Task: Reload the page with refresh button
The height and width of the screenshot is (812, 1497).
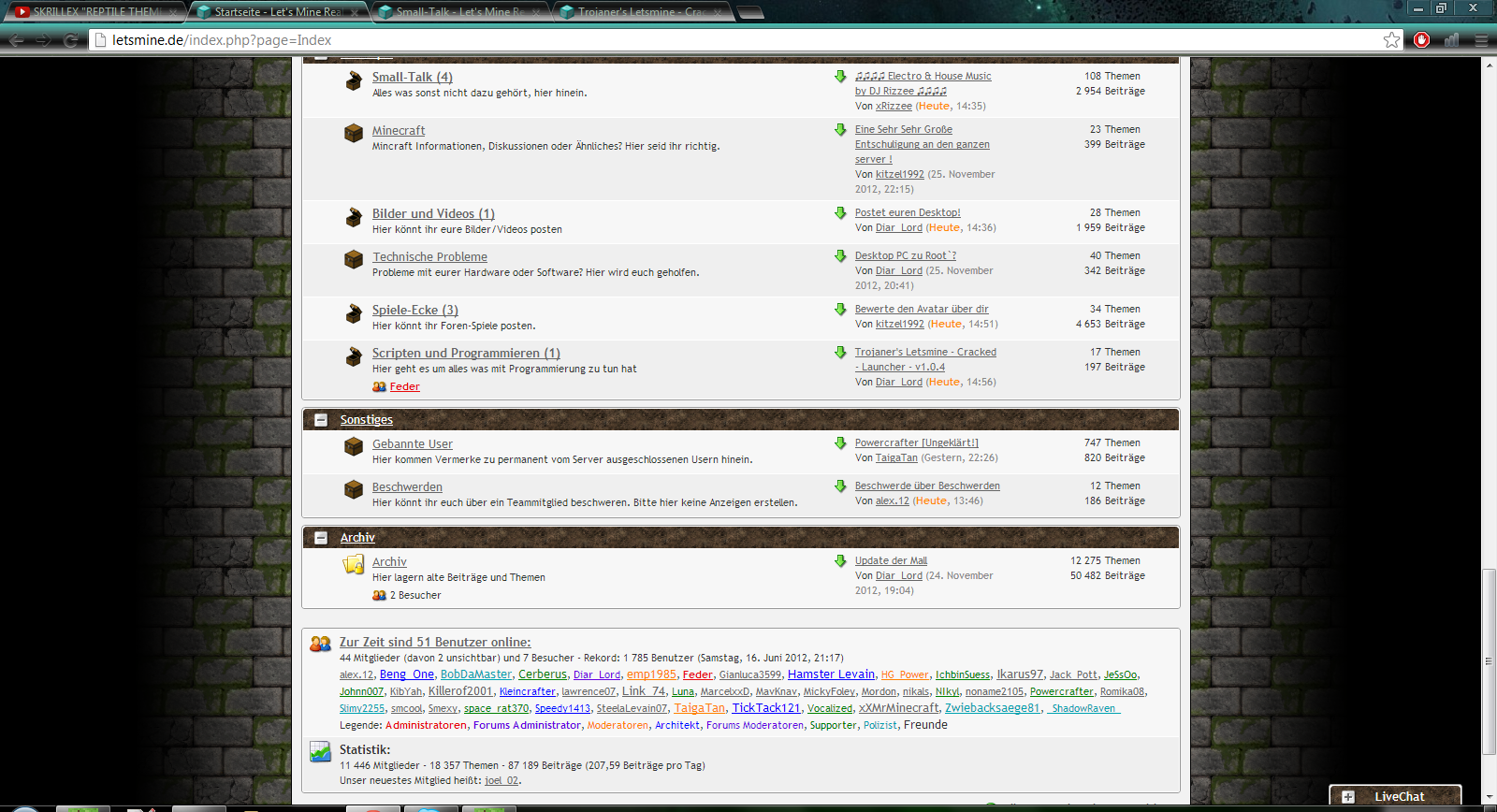Action: click(x=70, y=40)
